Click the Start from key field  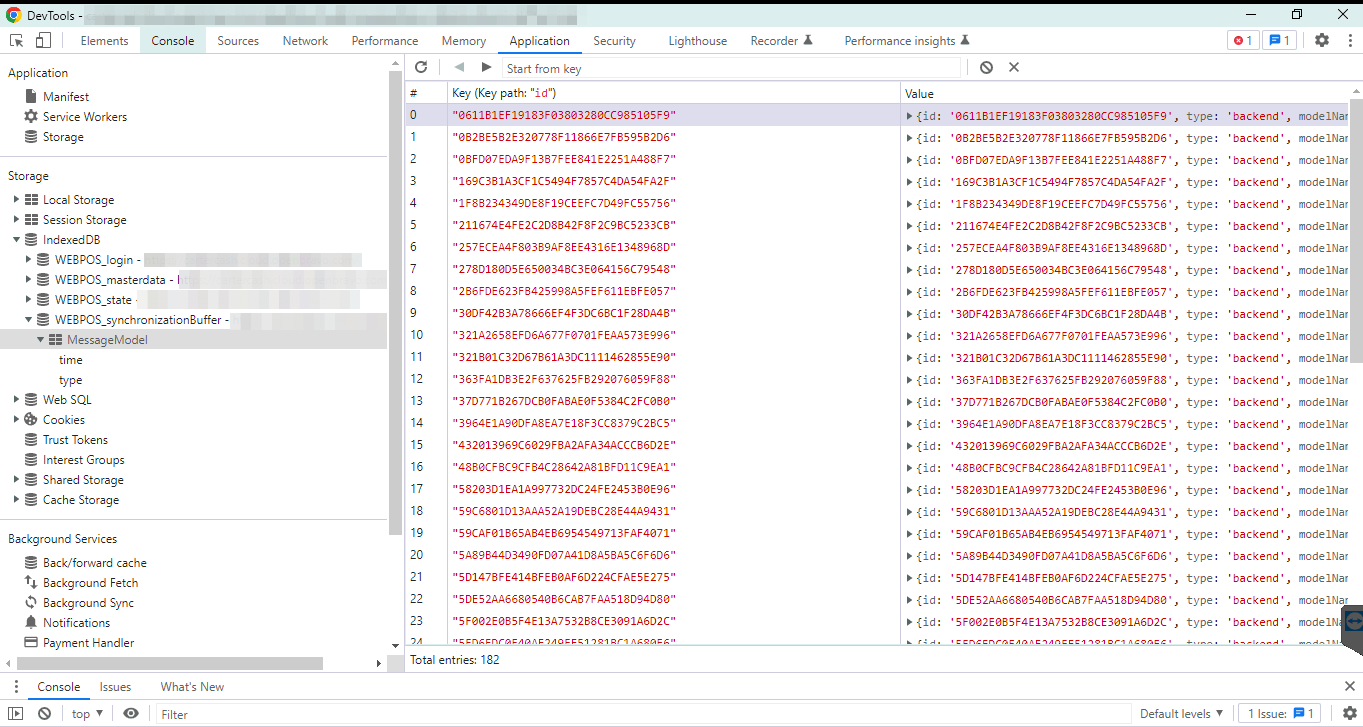coord(730,68)
